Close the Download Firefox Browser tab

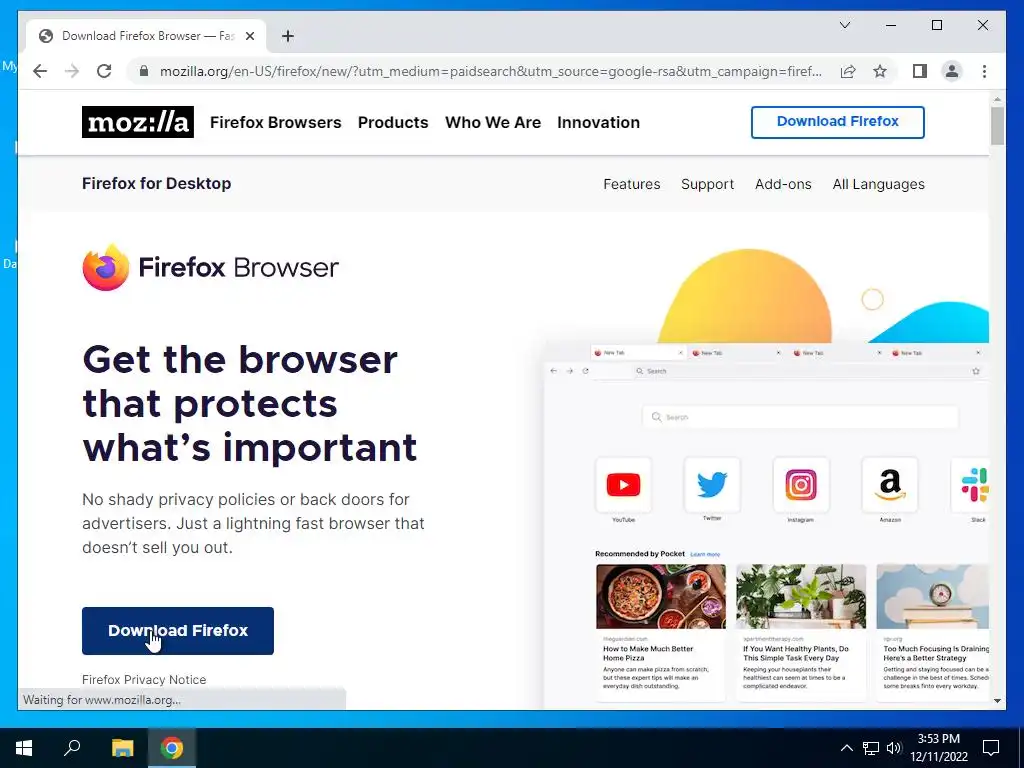click(x=250, y=36)
